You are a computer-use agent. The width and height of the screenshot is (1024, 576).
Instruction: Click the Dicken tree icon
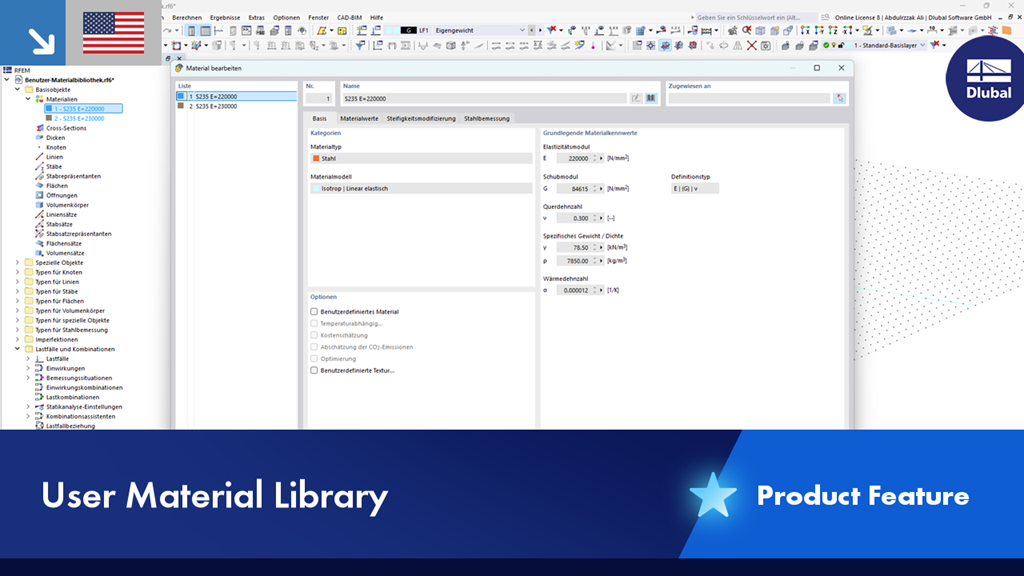[39, 138]
